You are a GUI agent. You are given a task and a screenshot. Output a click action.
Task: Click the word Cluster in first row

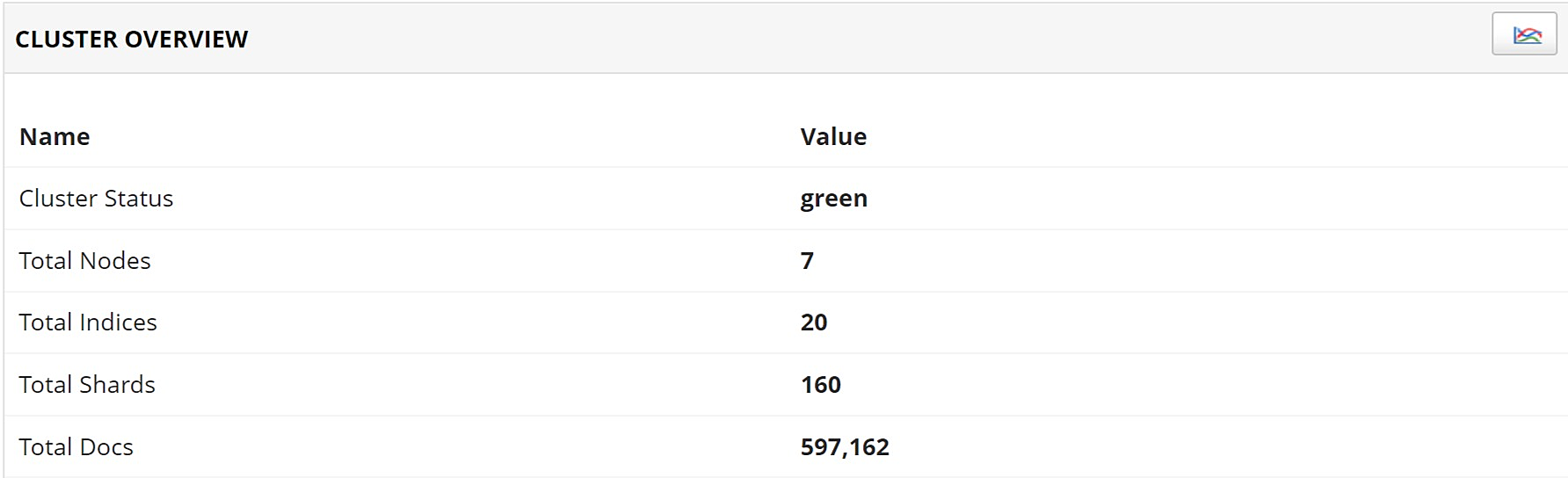pyautogui.click(x=57, y=199)
